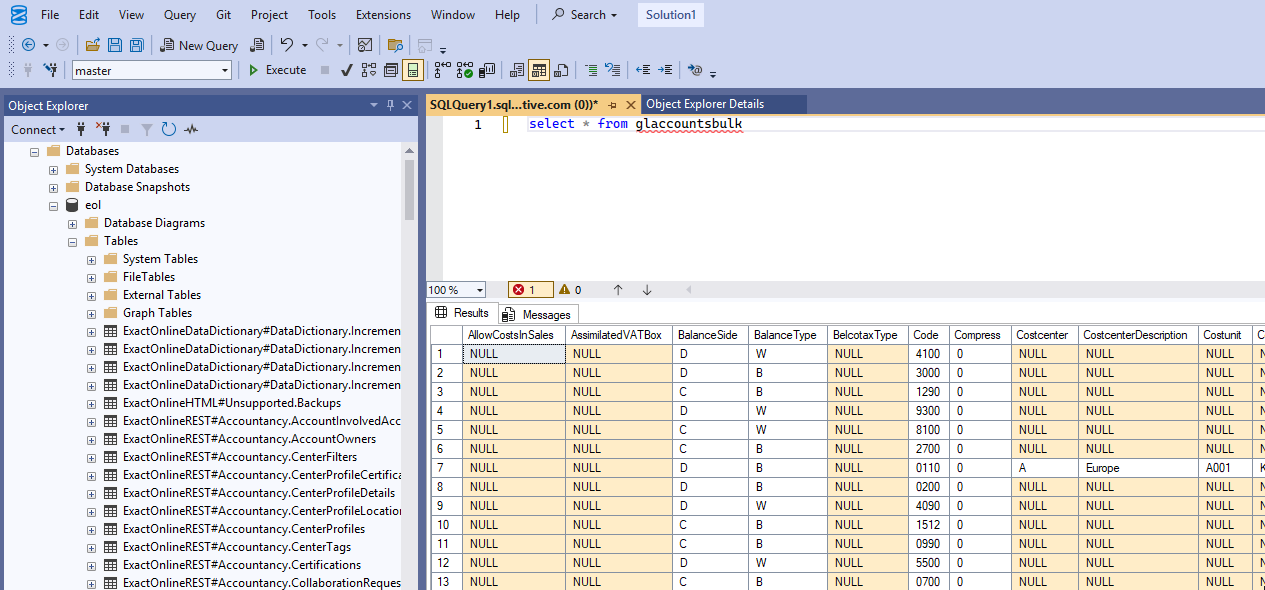Parse the query with the checkmark icon
This screenshot has width=1265, height=590.
[x=346, y=70]
